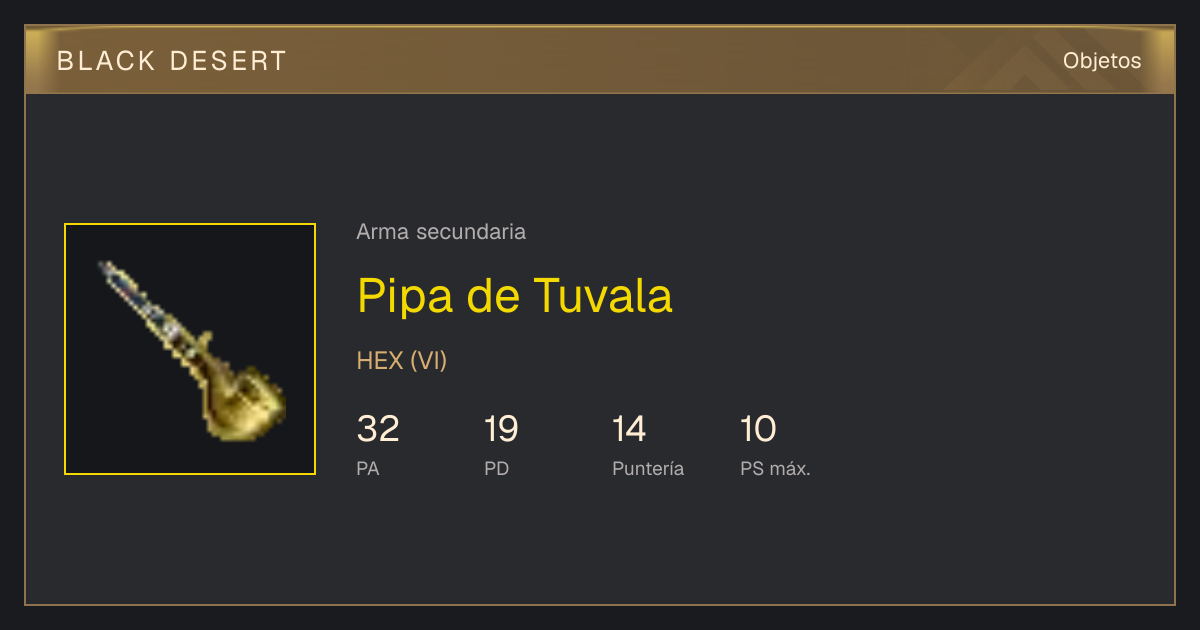Select the PS máx. stat label
The height and width of the screenshot is (630, 1200).
(775, 468)
